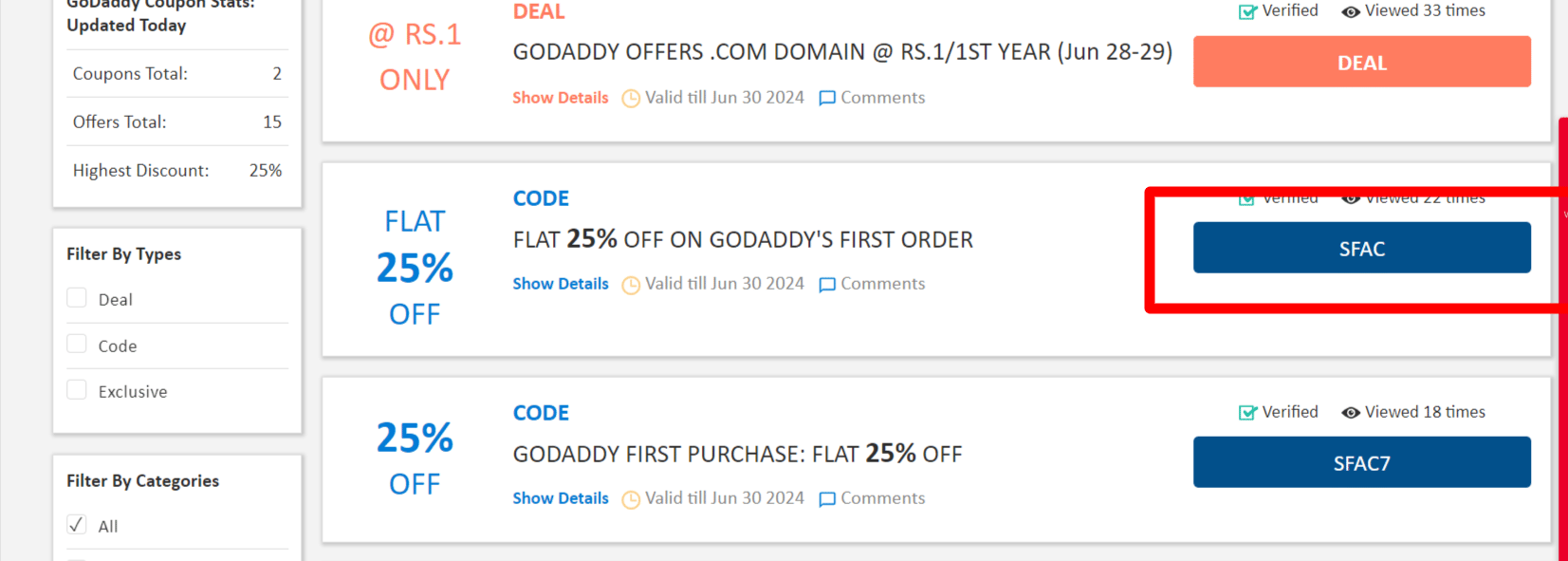The height and width of the screenshot is (561, 1568).
Task: Click the SFAC7 coupon code button
Action: pyautogui.click(x=1361, y=462)
